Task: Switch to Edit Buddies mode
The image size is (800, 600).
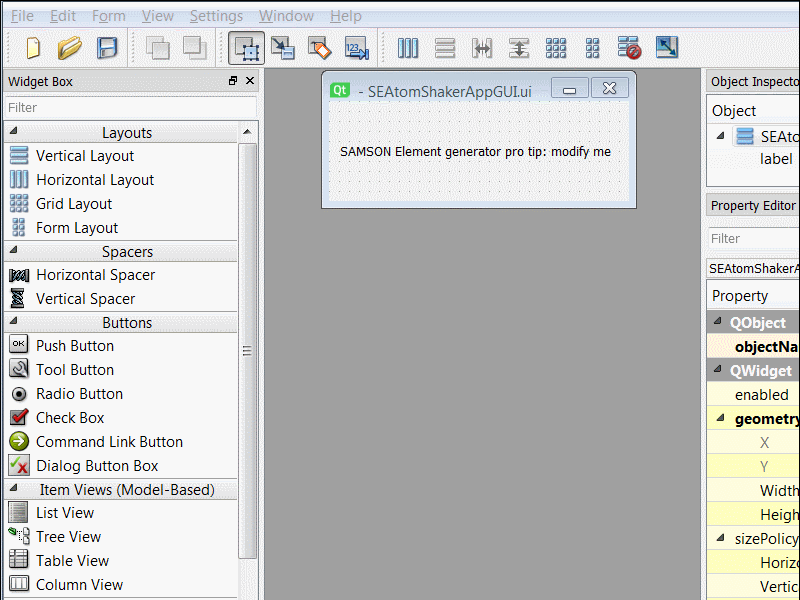Action: 320,47
